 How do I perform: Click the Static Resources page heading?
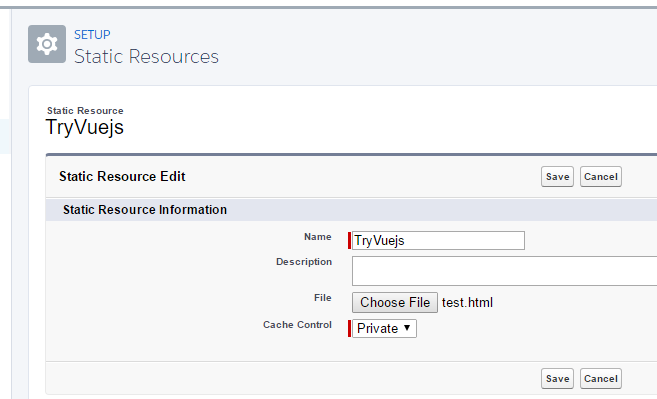(146, 57)
